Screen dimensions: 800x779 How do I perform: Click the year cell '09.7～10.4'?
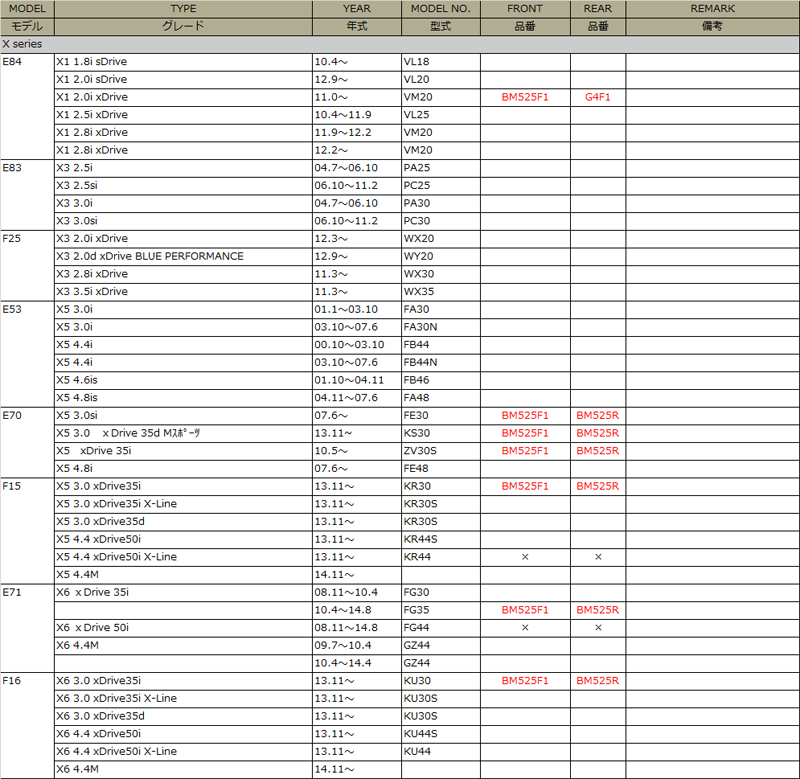point(357,645)
